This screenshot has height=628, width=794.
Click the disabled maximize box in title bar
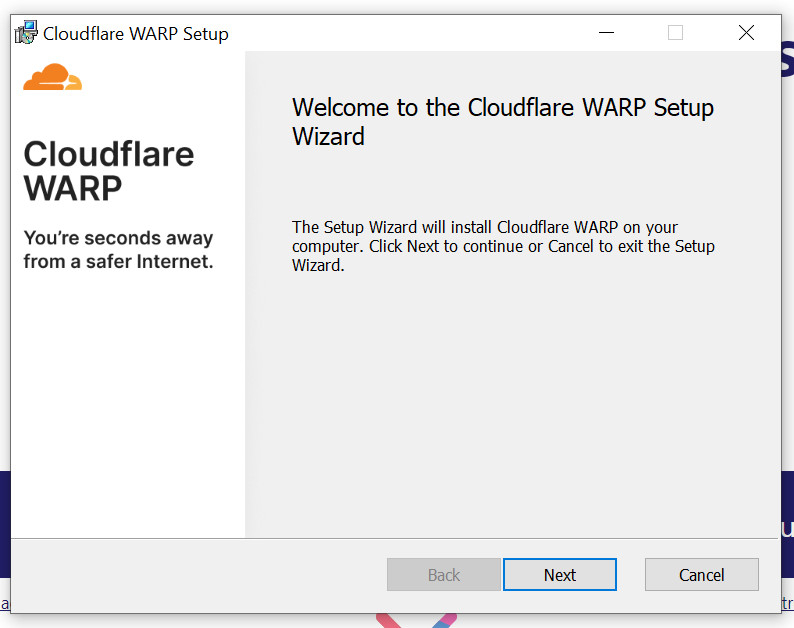(675, 33)
